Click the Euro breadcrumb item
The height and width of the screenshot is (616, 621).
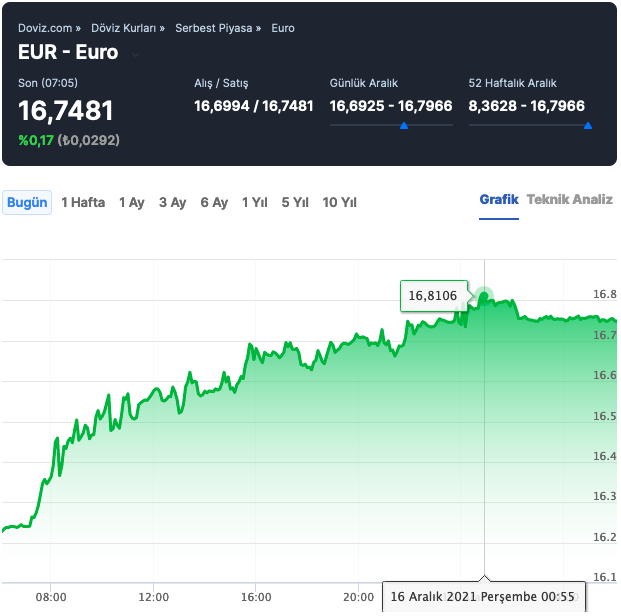pyautogui.click(x=283, y=28)
